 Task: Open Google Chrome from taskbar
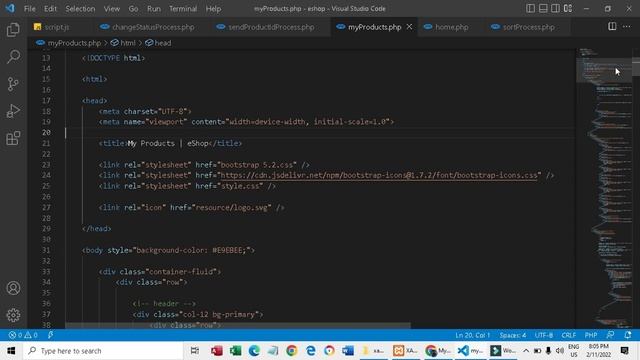coord(292,351)
